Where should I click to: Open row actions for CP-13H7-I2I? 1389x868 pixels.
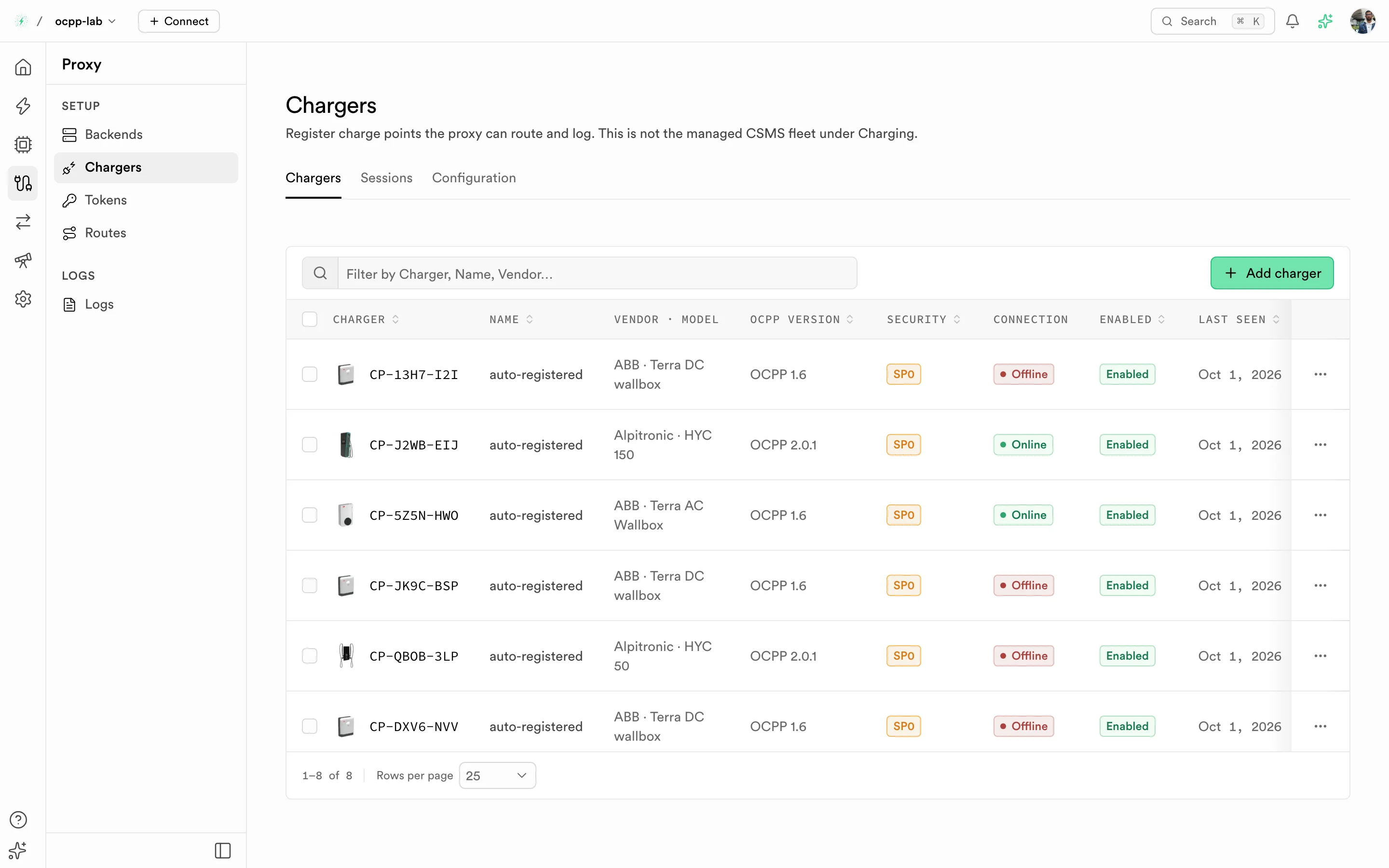(1320, 374)
